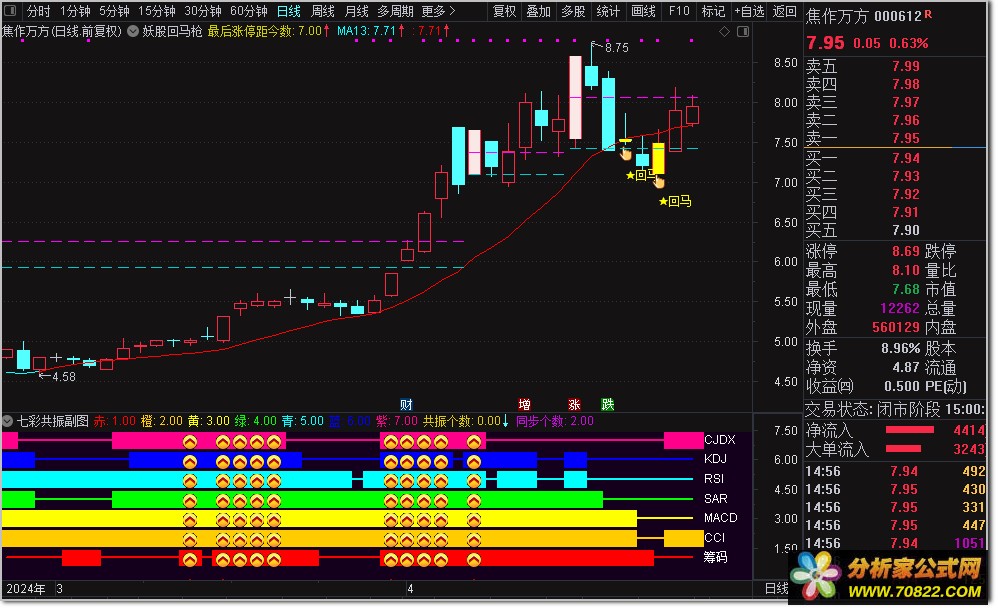Click the red 涨 event marker

pos(574,404)
